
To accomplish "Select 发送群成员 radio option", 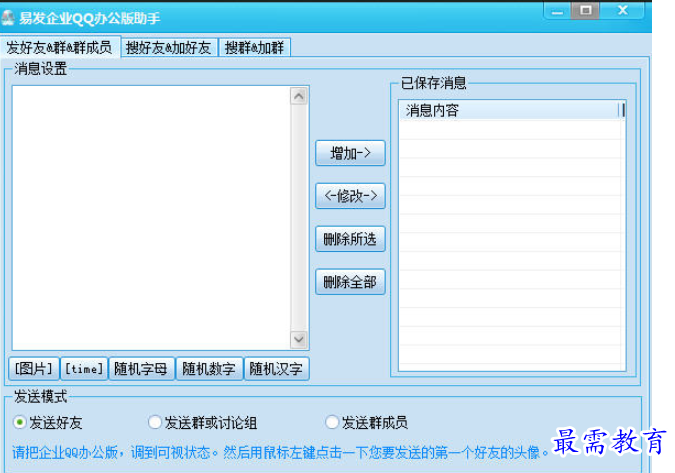I will coord(366,423).
